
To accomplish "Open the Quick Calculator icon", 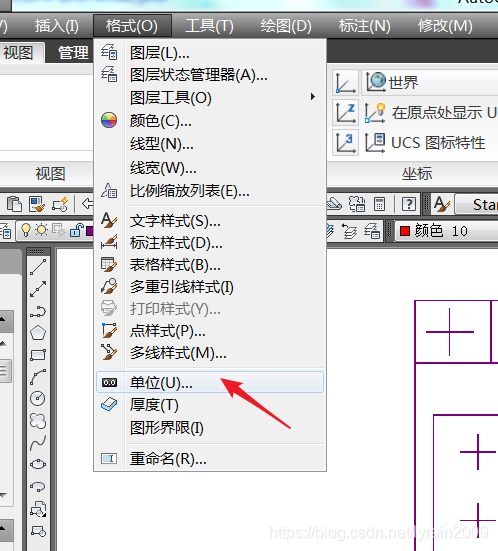I will coord(379,204).
